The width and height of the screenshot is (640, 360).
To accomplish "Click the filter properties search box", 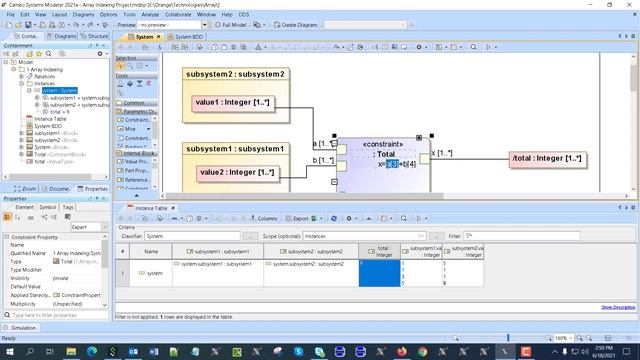I will tap(56, 316).
